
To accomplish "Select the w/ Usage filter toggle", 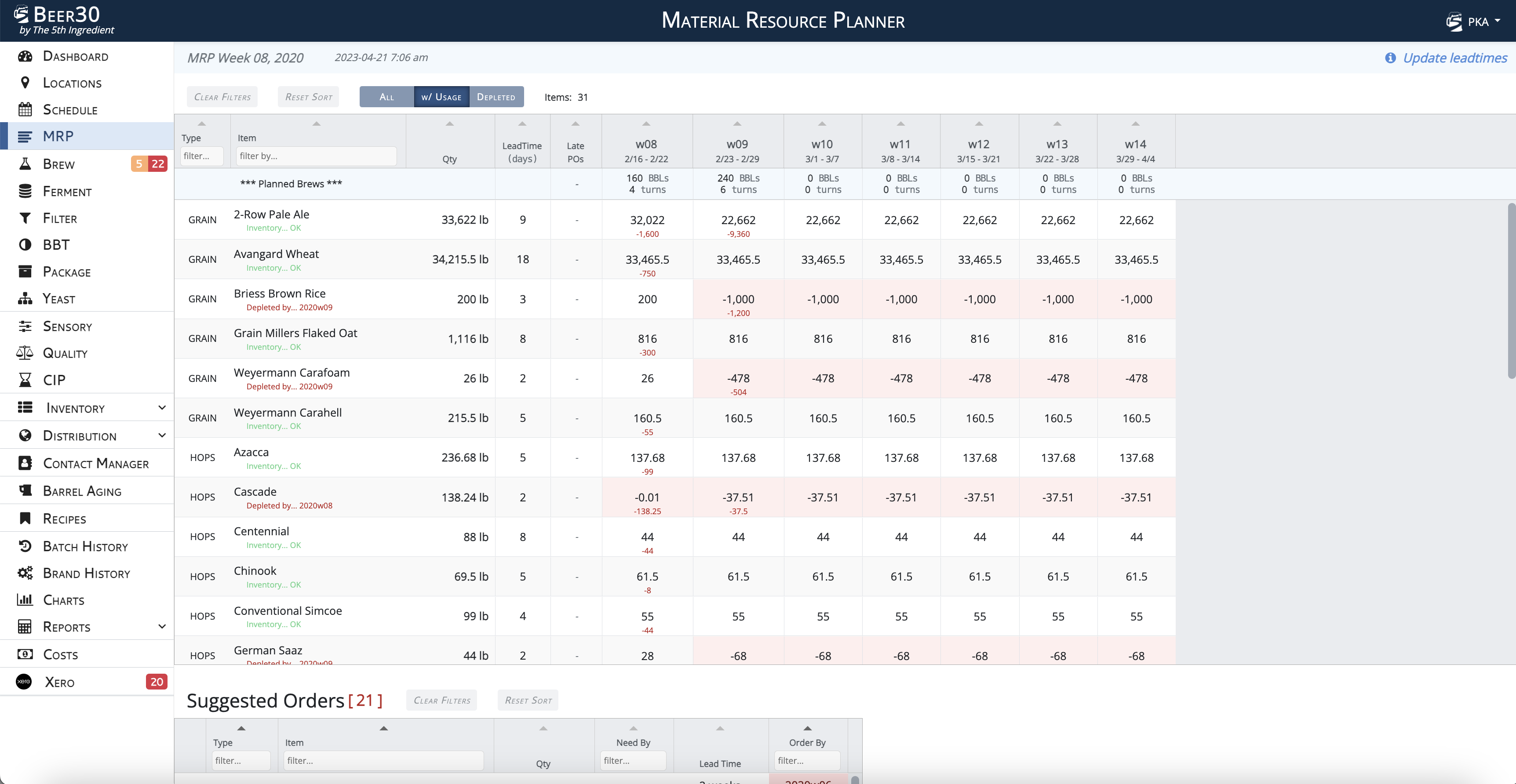I will 441,97.
